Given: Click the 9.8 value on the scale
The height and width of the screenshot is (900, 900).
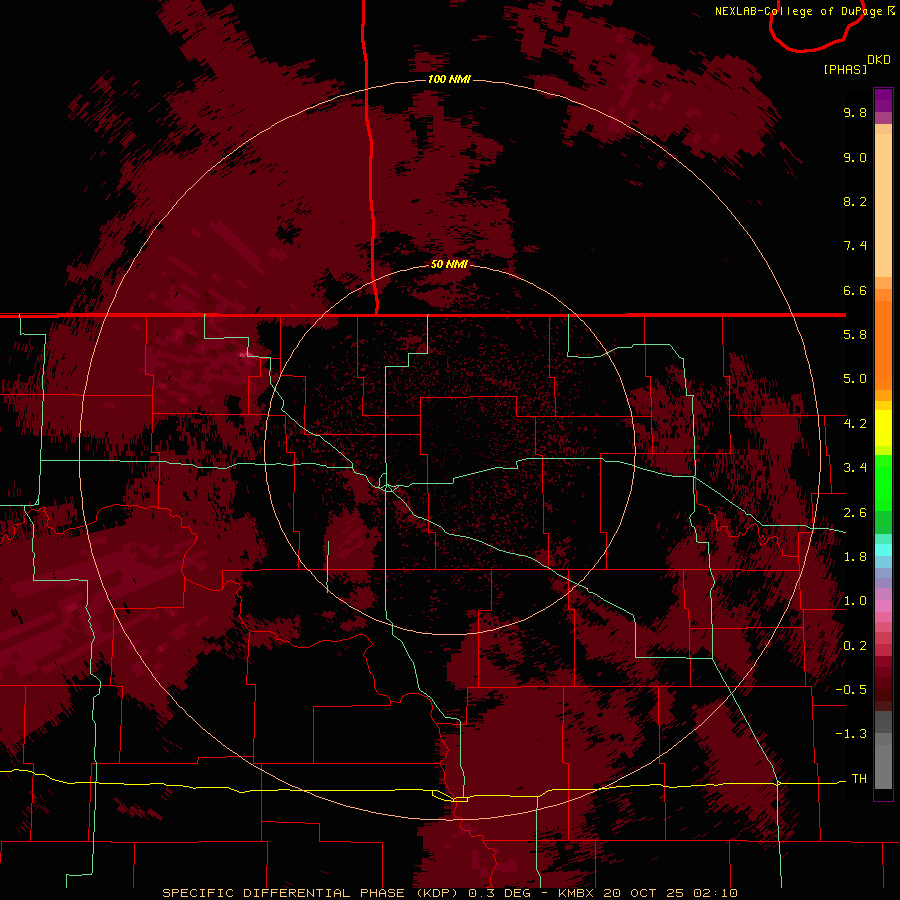Looking at the screenshot, I should pos(855,112).
